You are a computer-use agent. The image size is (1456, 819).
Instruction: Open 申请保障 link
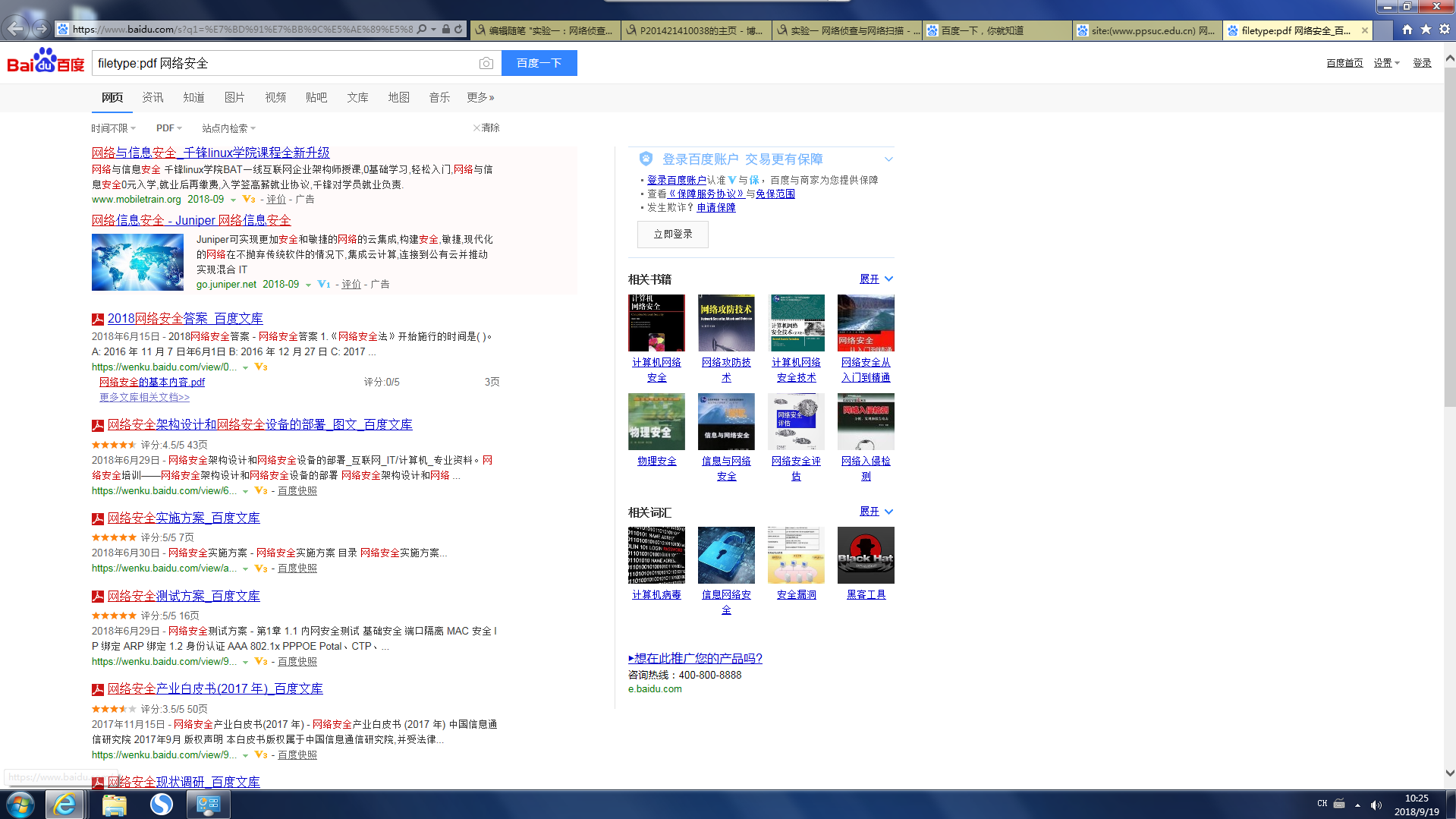click(x=715, y=207)
